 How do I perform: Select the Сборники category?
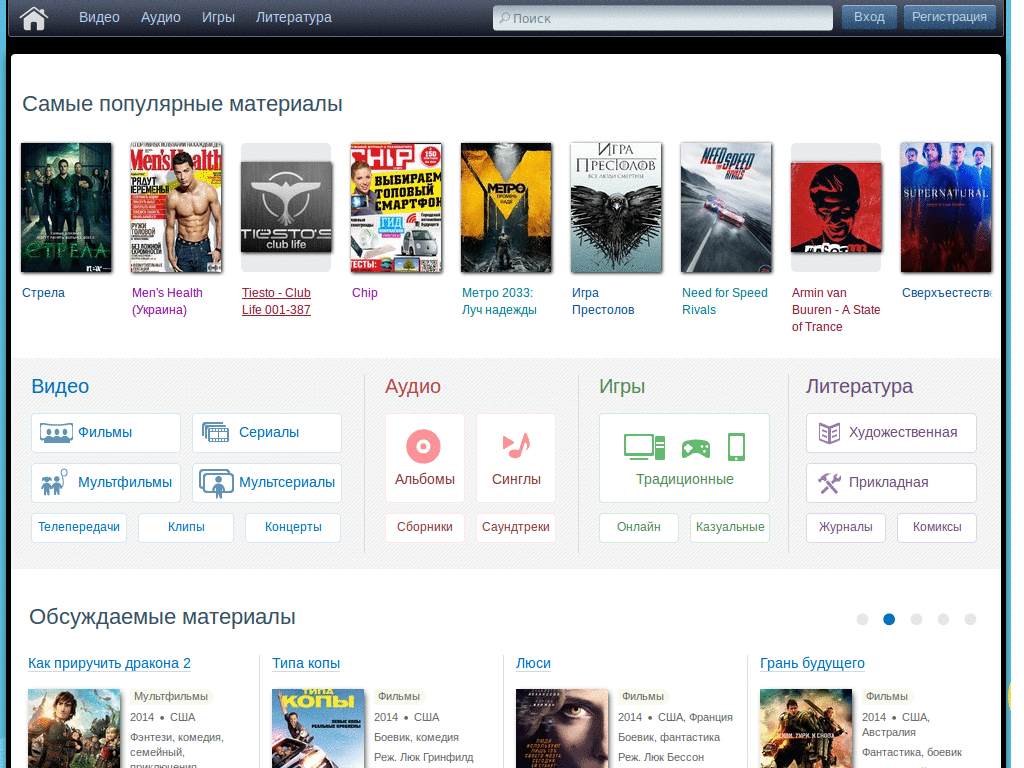click(424, 527)
